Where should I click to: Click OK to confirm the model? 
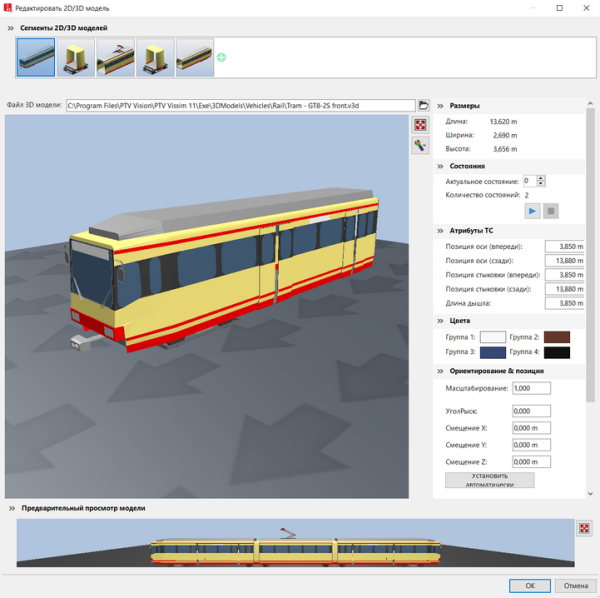pyautogui.click(x=529, y=585)
